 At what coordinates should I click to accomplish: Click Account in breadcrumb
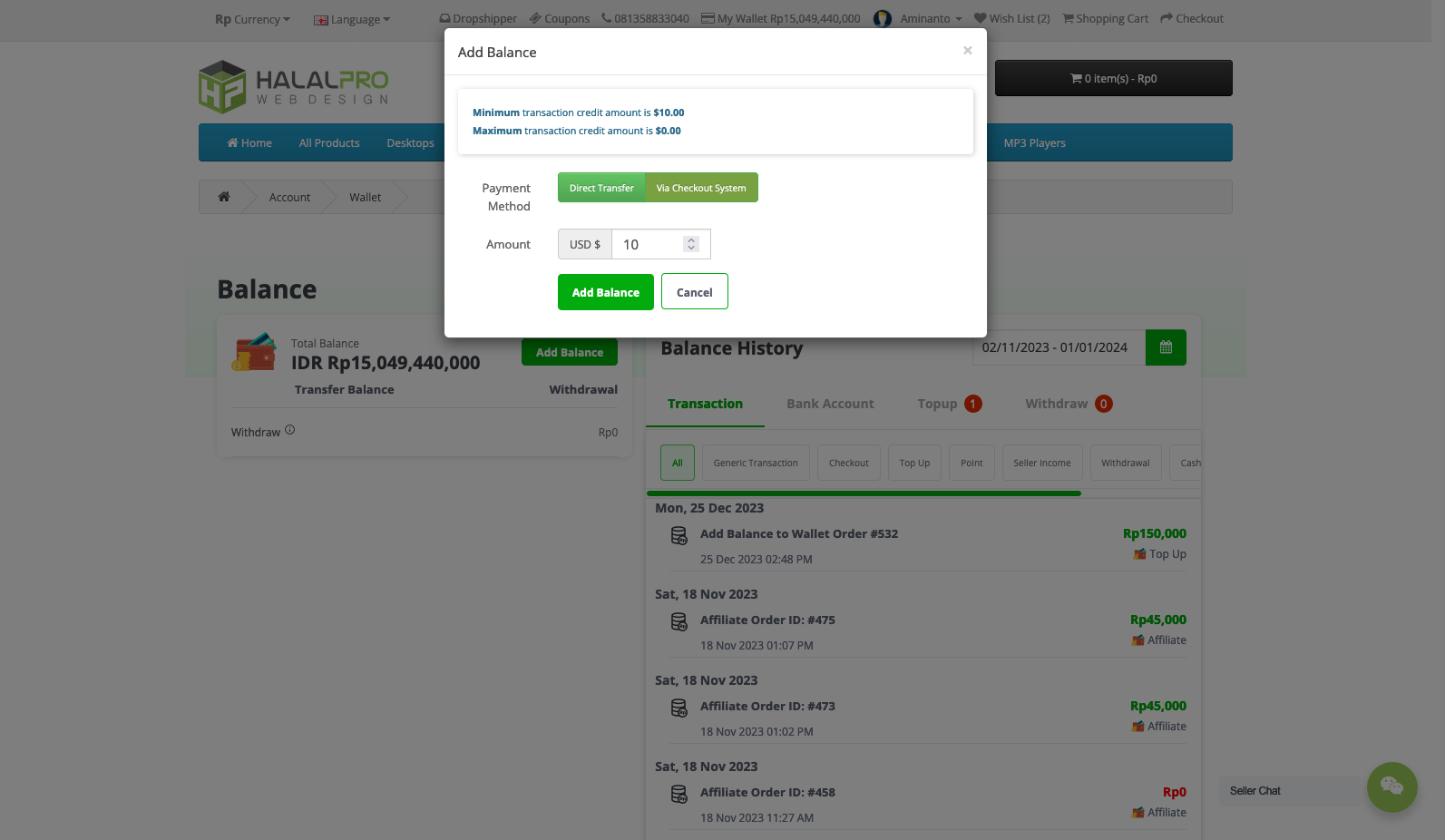click(x=289, y=197)
